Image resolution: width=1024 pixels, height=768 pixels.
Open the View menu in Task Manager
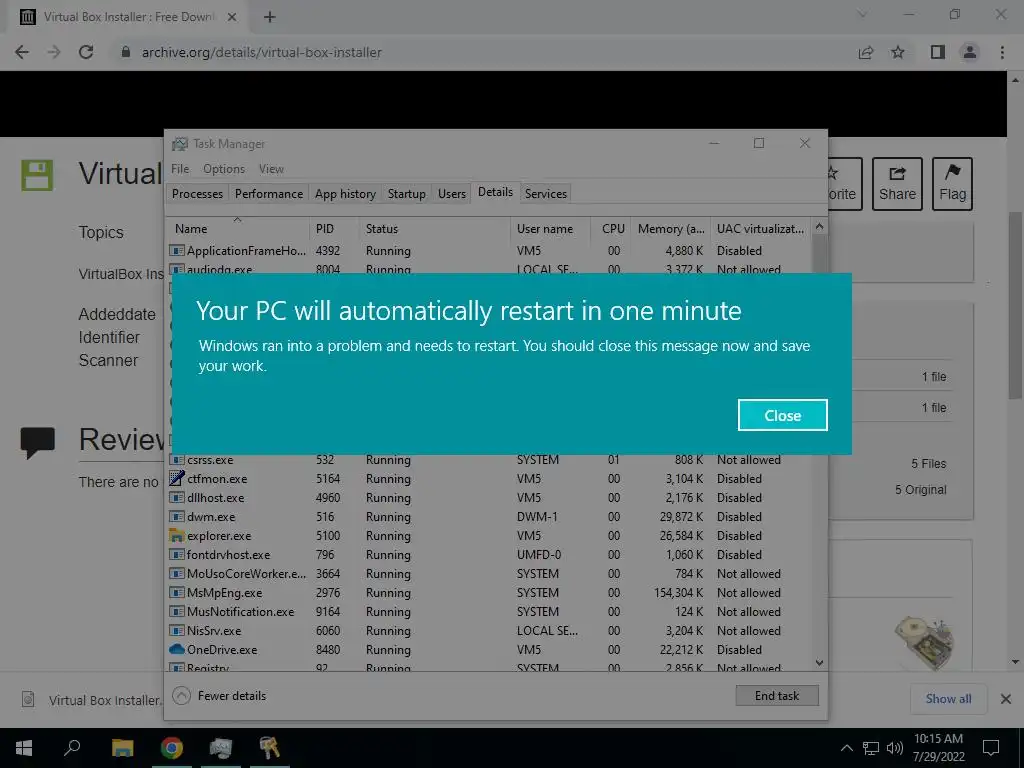pos(271,169)
